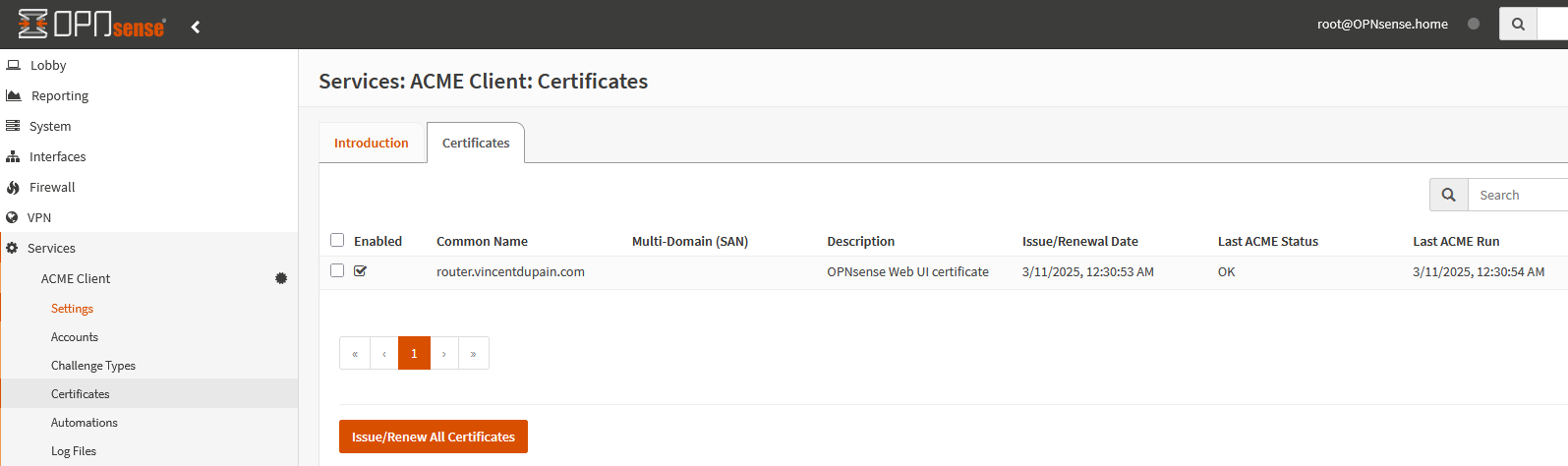The height and width of the screenshot is (466, 1568).
Task: Click the certificates table search icon
Action: [1448, 195]
